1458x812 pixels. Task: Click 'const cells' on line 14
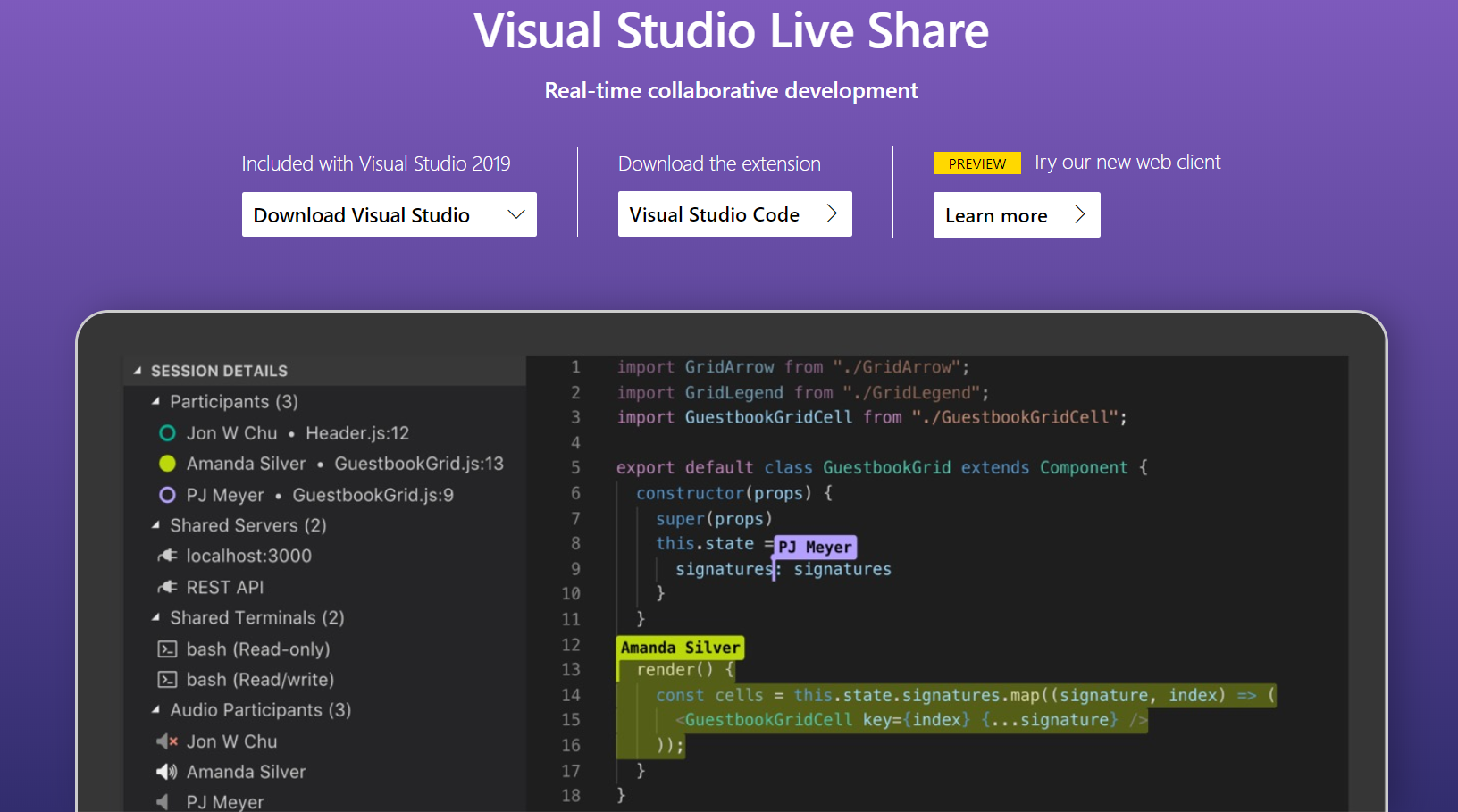pos(709,695)
